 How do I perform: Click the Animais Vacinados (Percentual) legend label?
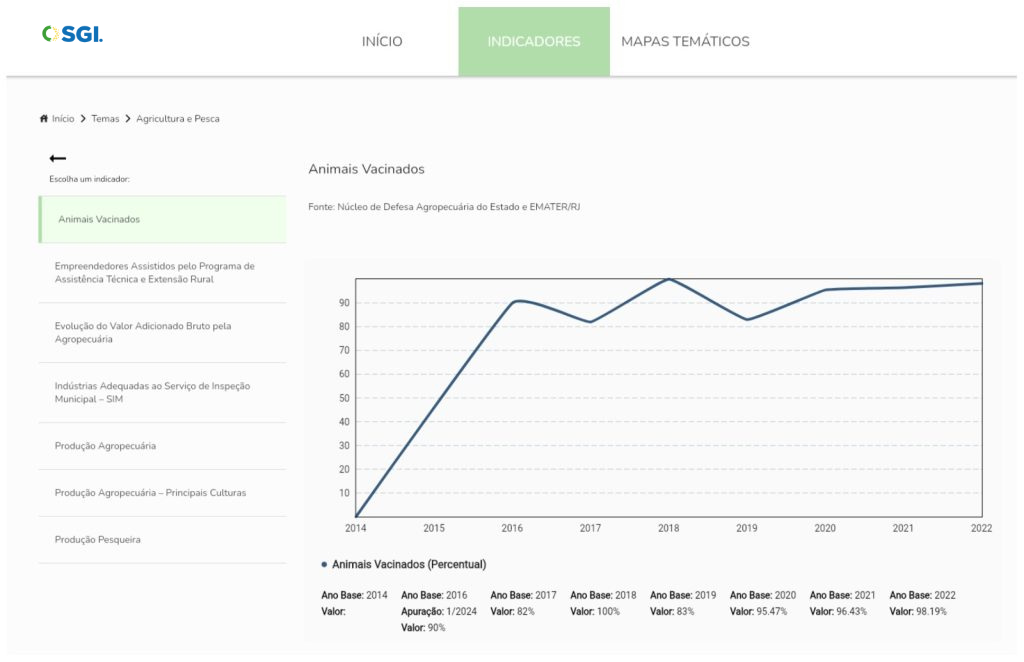(x=409, y=565)
